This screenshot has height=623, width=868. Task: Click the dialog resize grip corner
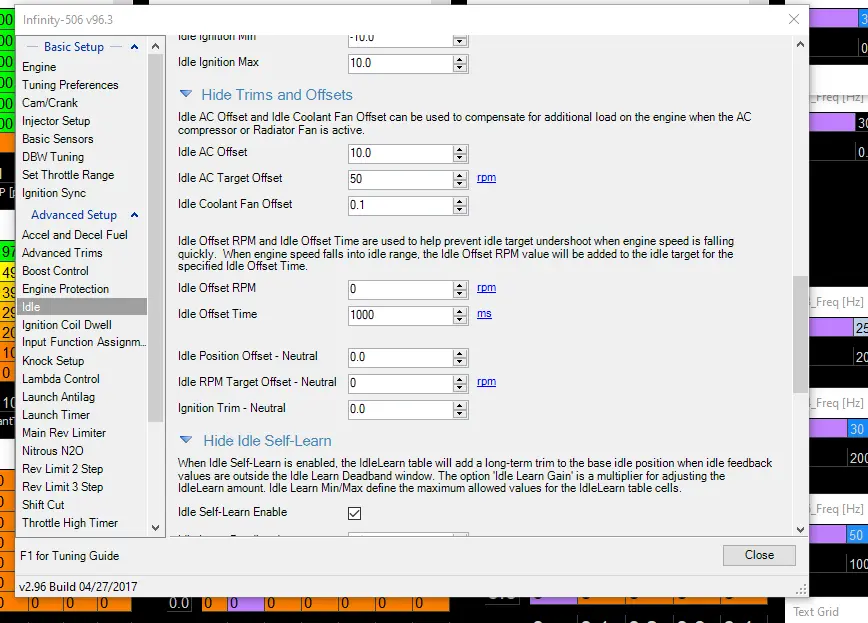coord(801,590)
